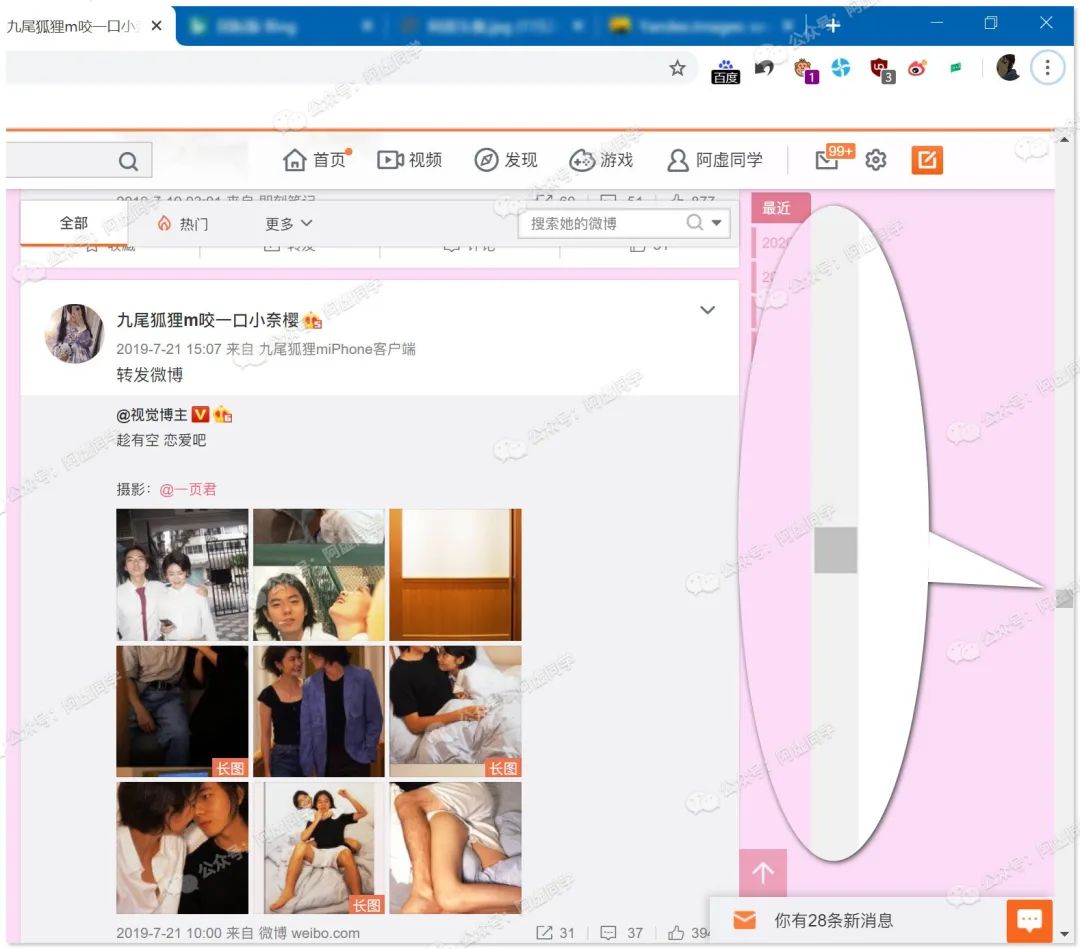
Task: Open the Weibo settings gear
Action: tap(875, 160)
